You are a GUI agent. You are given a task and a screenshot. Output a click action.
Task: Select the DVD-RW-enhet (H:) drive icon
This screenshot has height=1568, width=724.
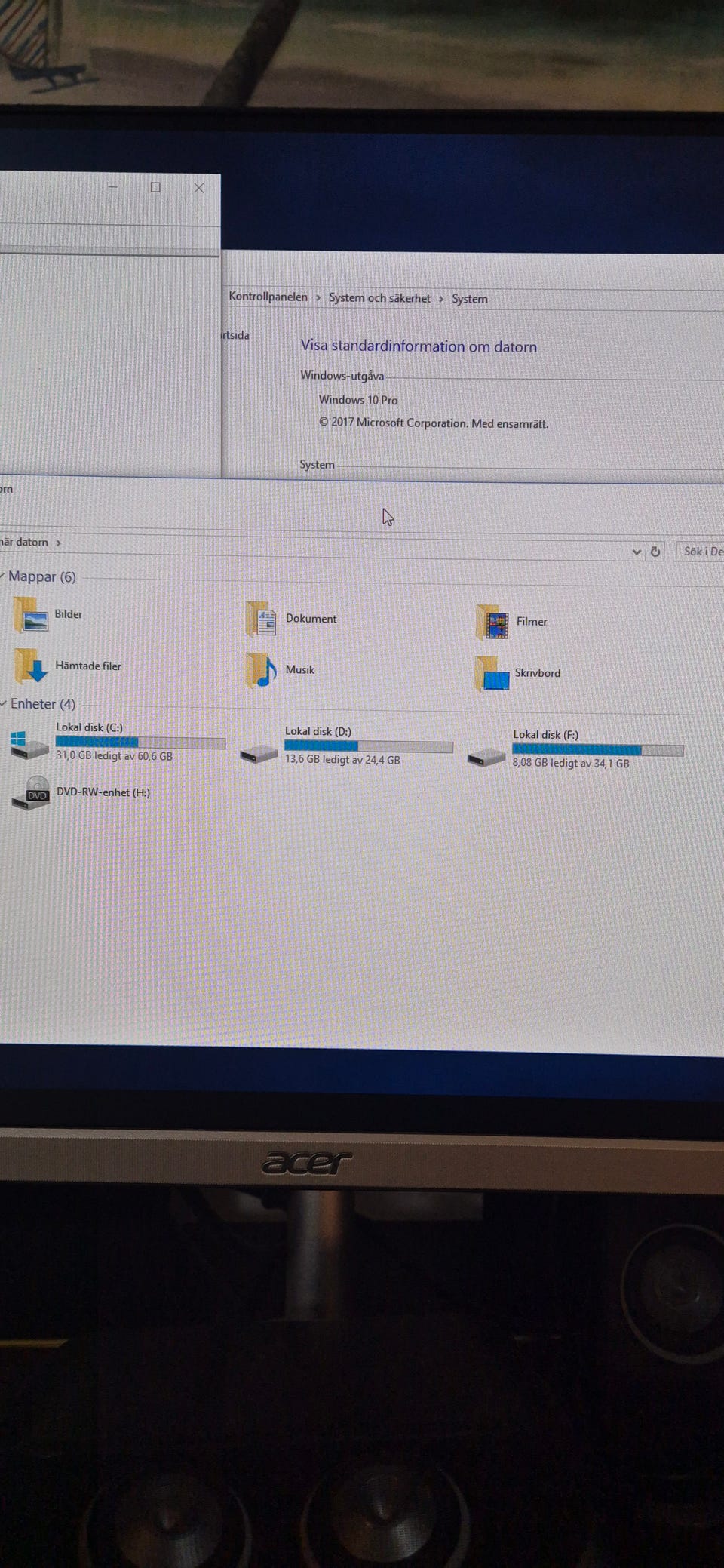[31, 793]
